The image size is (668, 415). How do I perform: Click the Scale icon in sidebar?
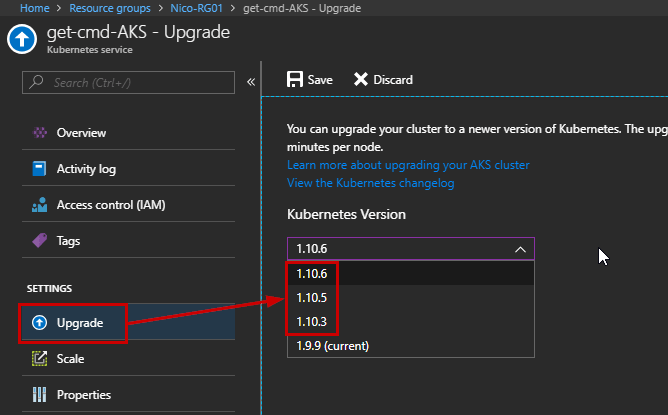coord(40,358)
